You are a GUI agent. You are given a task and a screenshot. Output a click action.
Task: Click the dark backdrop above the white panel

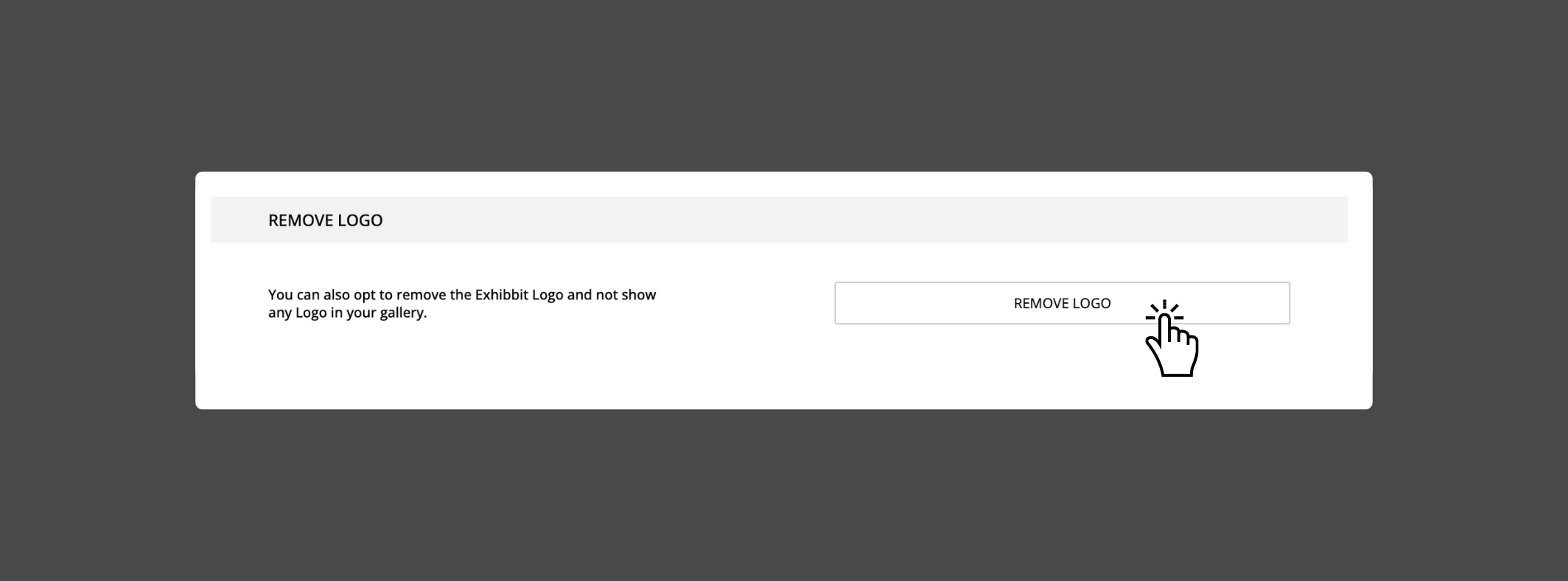coord(784,85)
